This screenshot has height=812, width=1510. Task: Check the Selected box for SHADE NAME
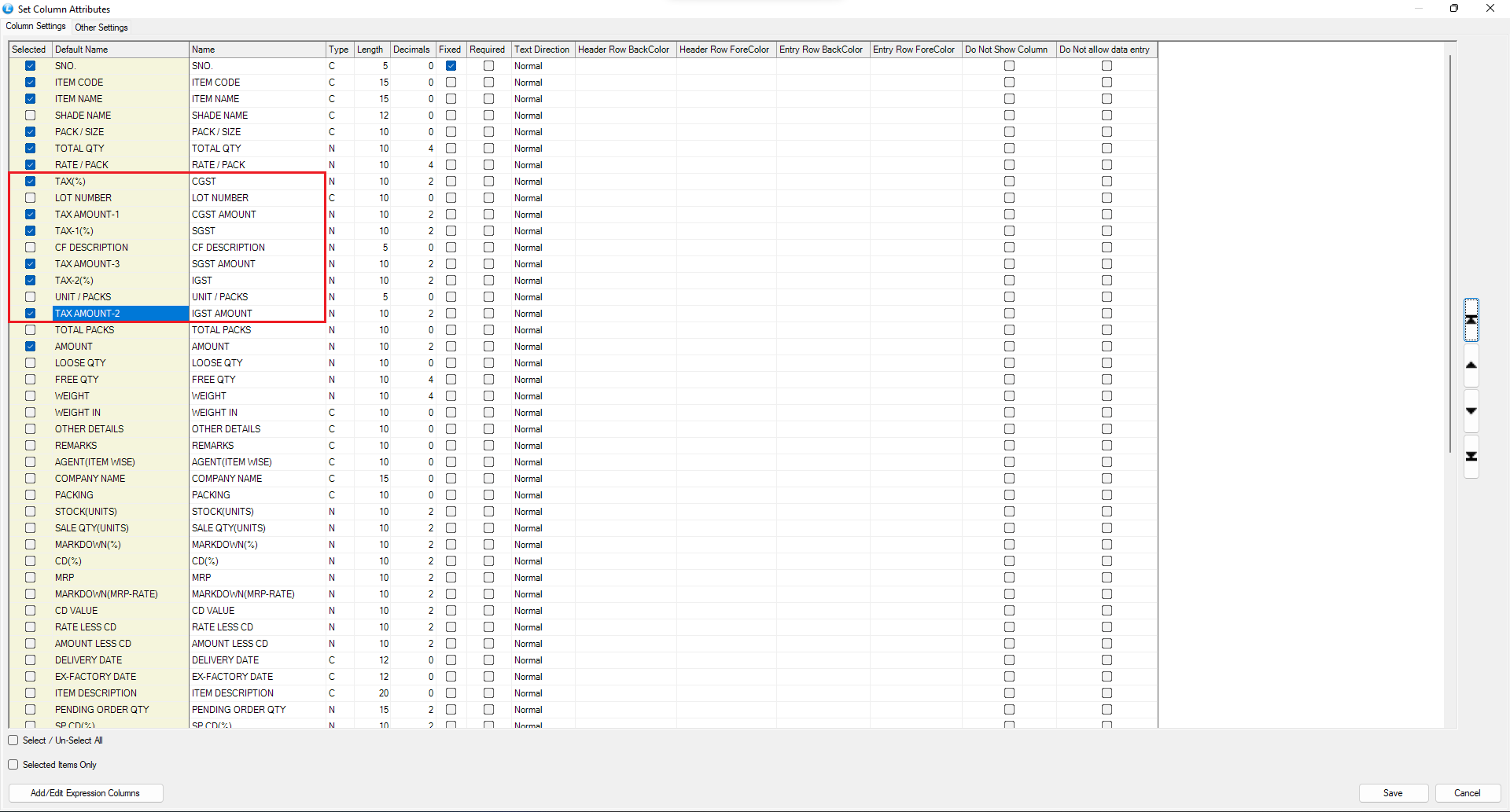30,116
